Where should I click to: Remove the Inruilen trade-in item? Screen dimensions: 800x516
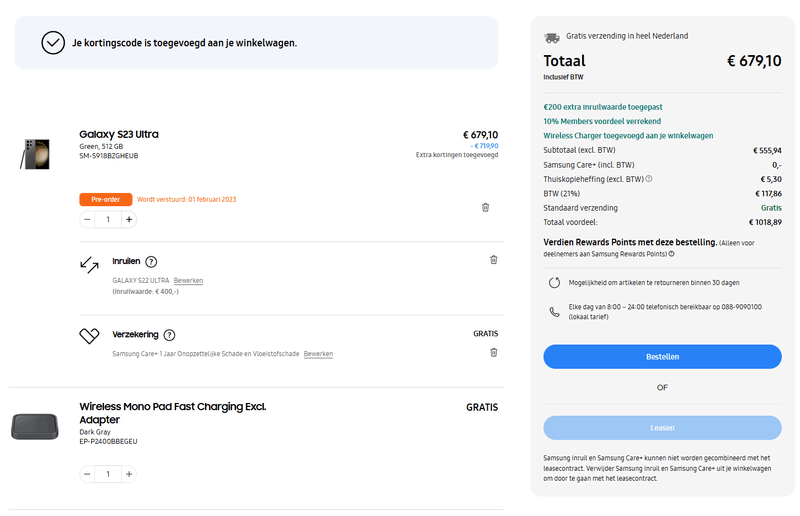[493, 260]
